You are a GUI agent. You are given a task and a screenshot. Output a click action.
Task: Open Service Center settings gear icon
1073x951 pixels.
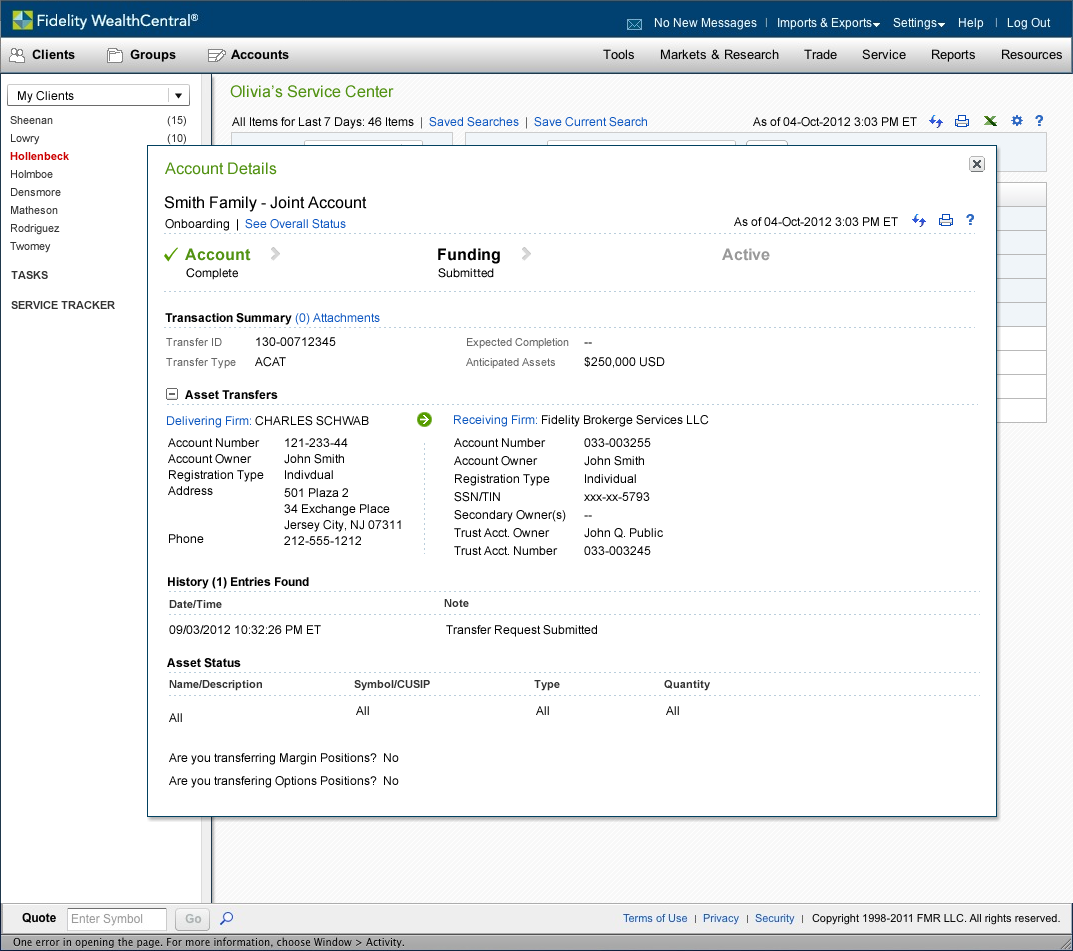pos(1017,121)
